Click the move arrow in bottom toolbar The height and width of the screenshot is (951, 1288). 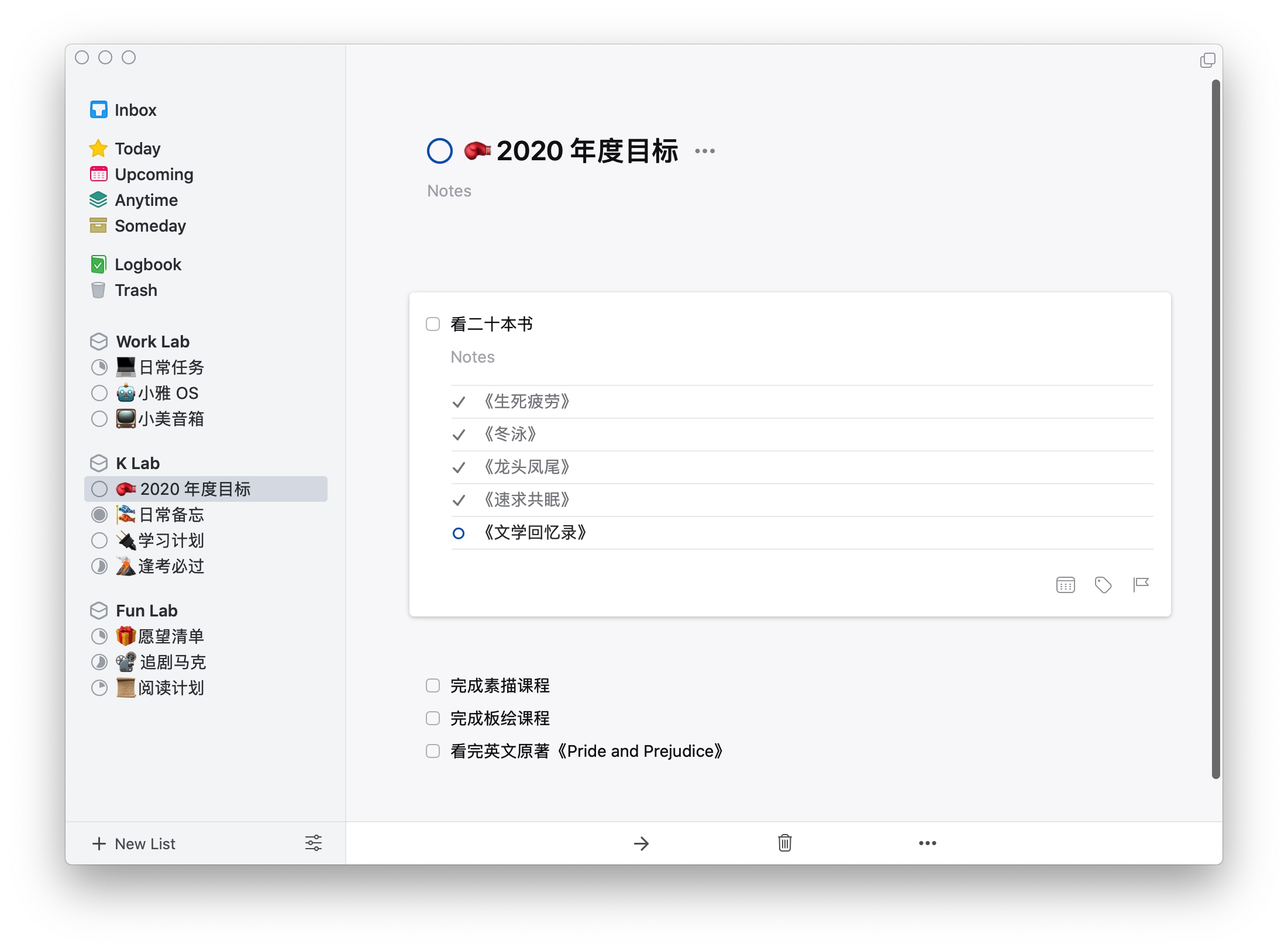[641, 843]
